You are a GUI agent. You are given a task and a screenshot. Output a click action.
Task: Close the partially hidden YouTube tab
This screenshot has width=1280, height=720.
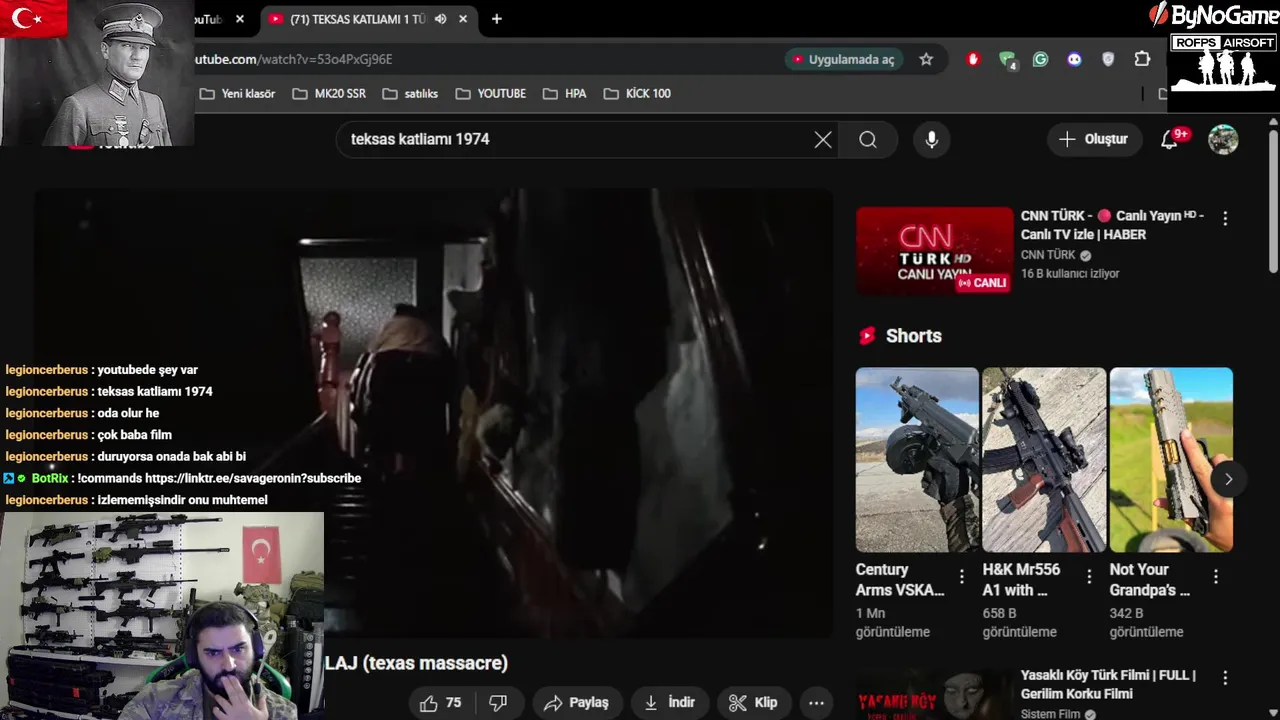click(x=240, y=19)
